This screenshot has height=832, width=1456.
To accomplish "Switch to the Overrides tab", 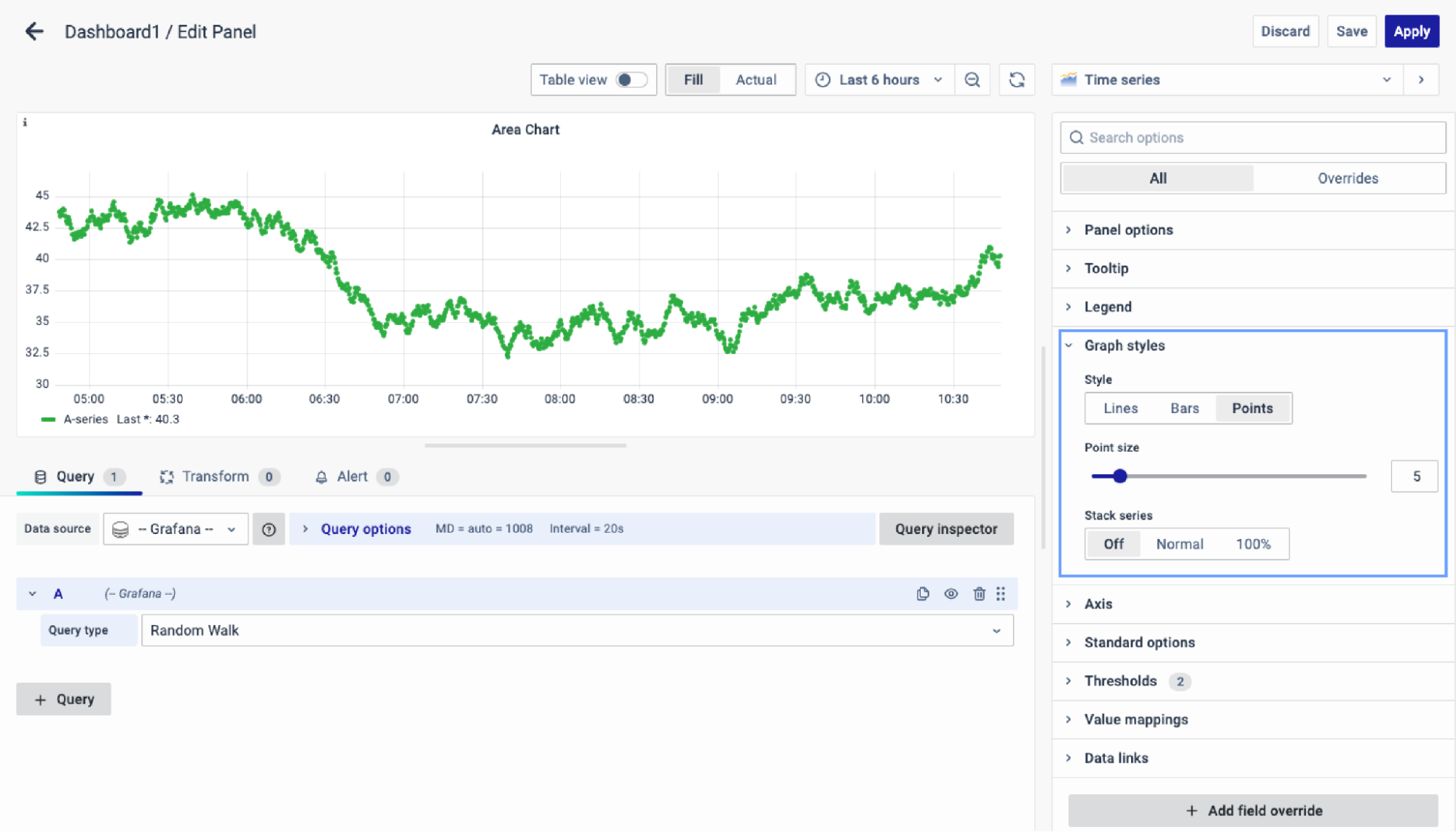I will pyautogui.click(x=1347, y=178).
